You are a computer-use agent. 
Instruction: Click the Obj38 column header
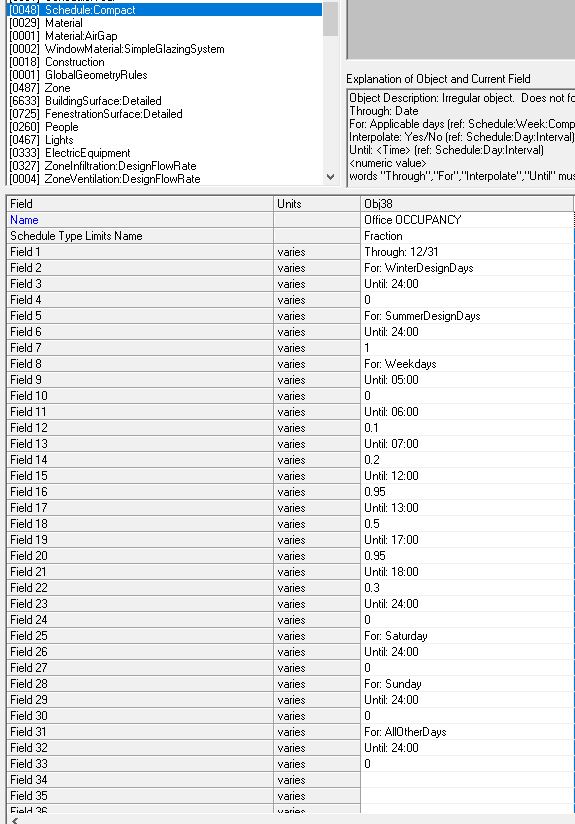[467, 204]
